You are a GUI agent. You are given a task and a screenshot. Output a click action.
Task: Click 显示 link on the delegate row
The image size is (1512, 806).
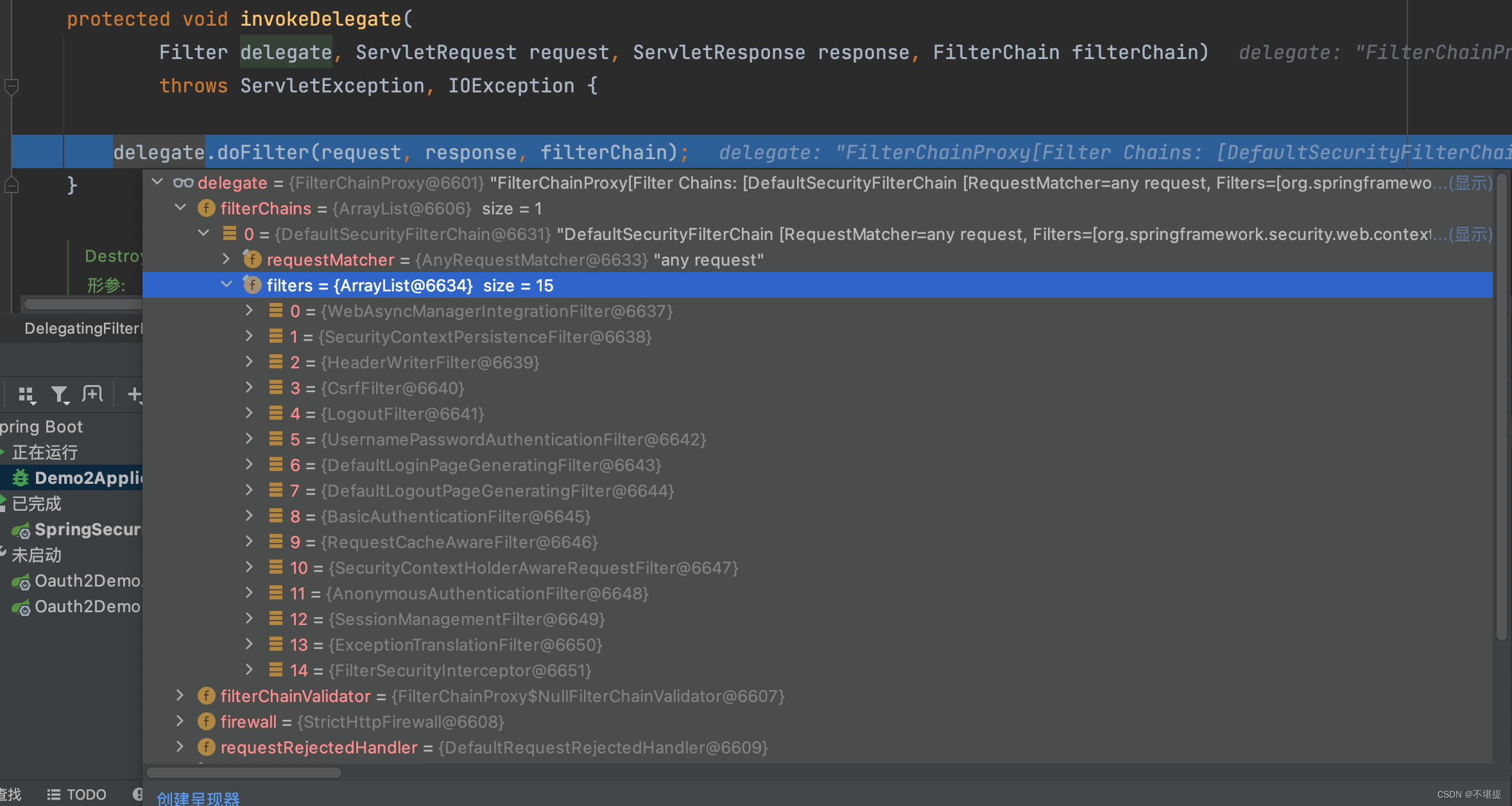point(1470,183)
